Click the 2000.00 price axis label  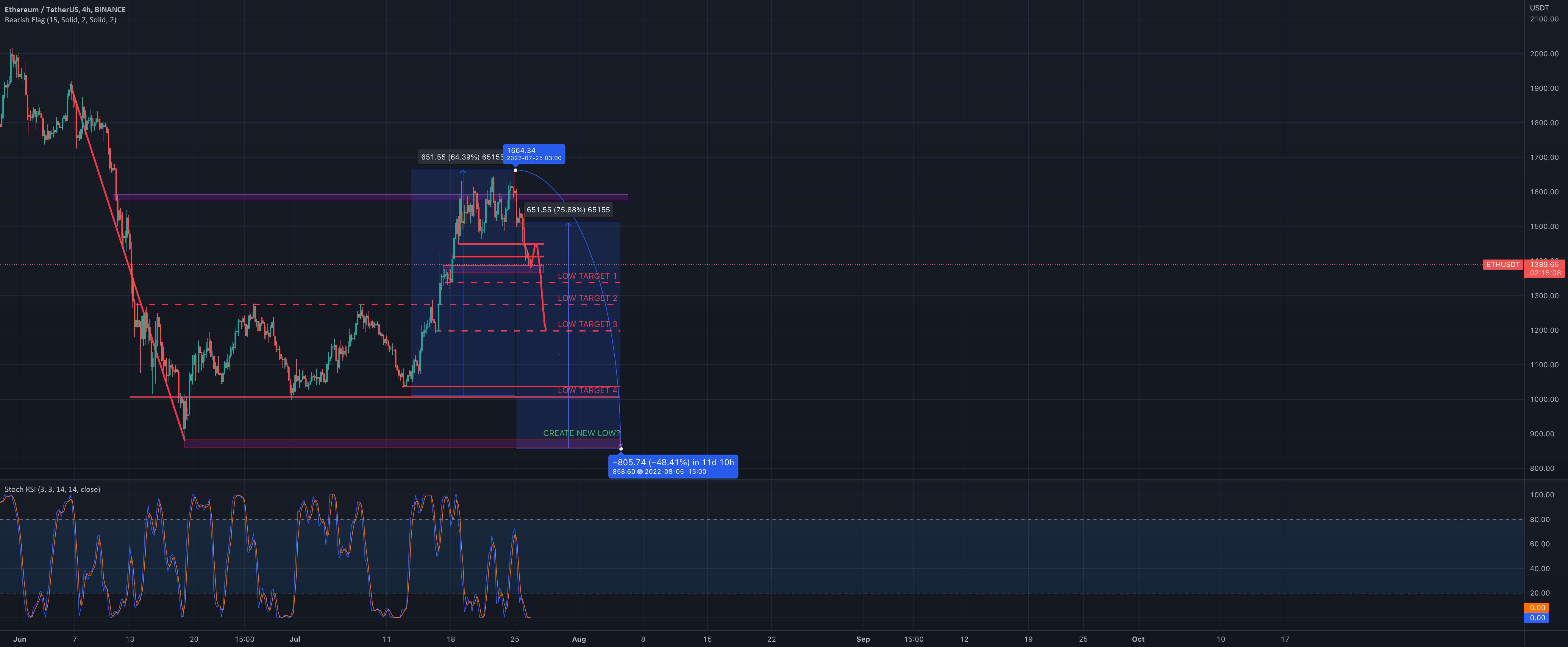[x=1544, y=54]
